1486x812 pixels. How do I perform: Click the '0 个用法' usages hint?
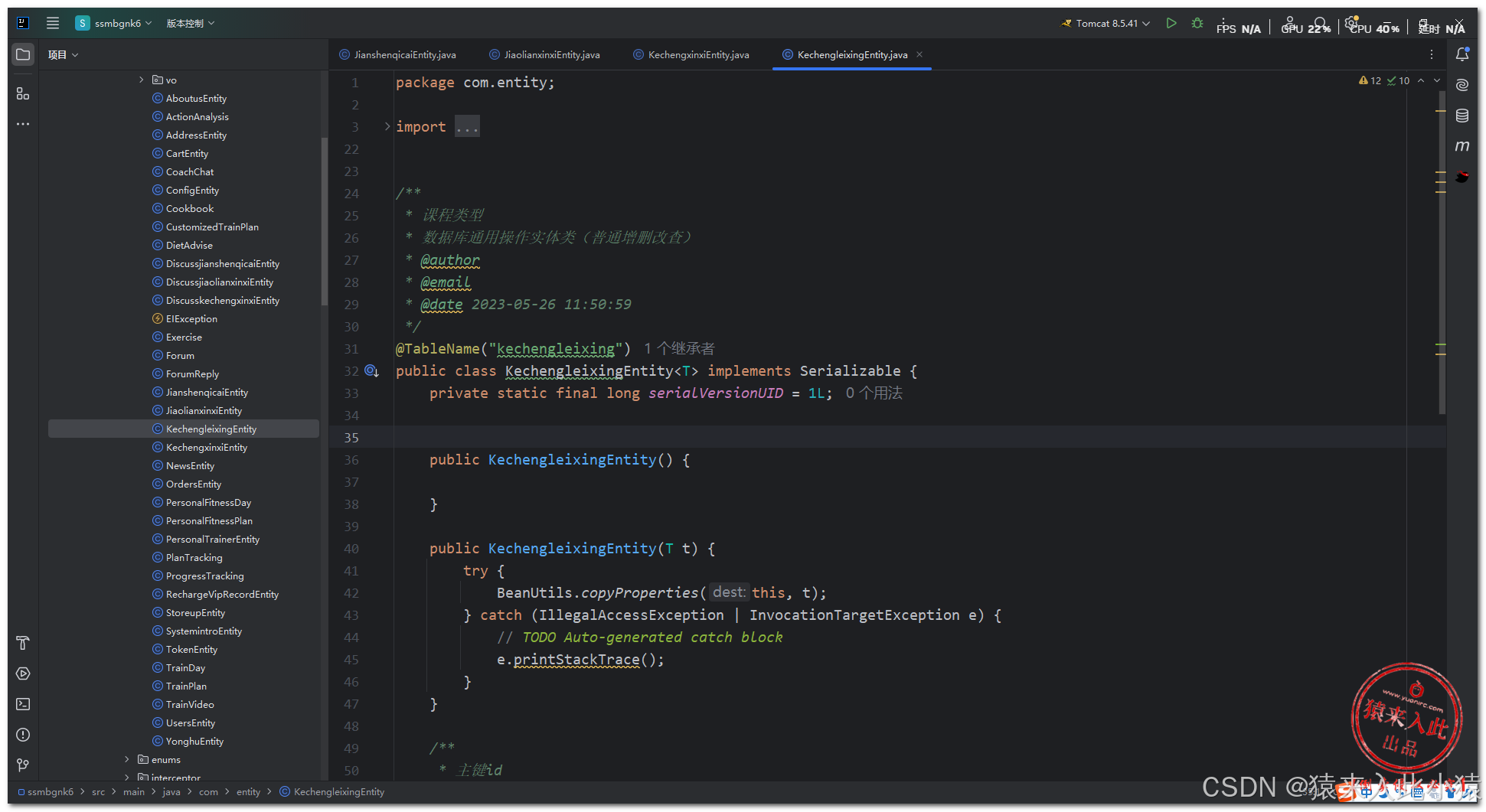tap(874, 393)
